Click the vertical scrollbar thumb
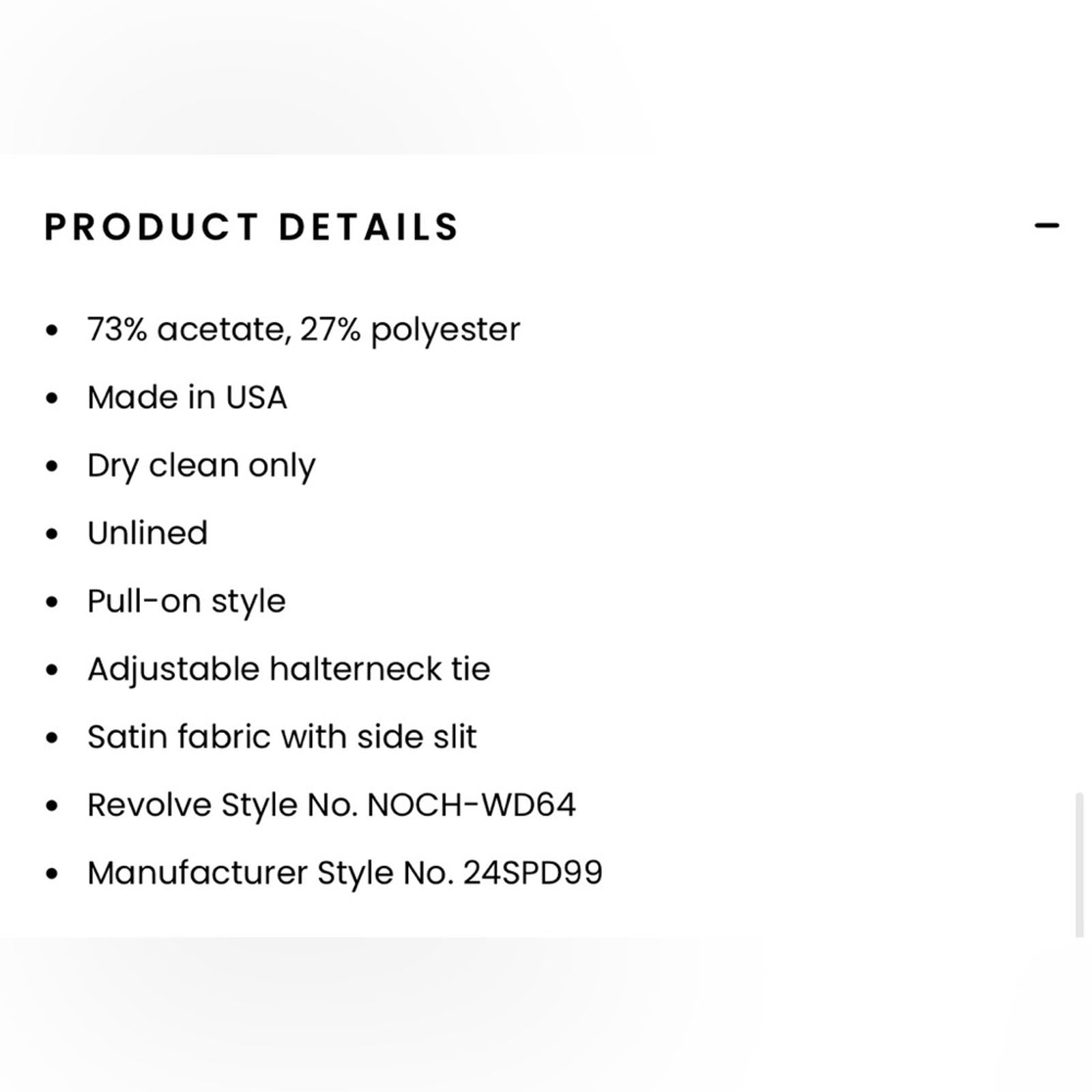 click(x=1079, y=864)
